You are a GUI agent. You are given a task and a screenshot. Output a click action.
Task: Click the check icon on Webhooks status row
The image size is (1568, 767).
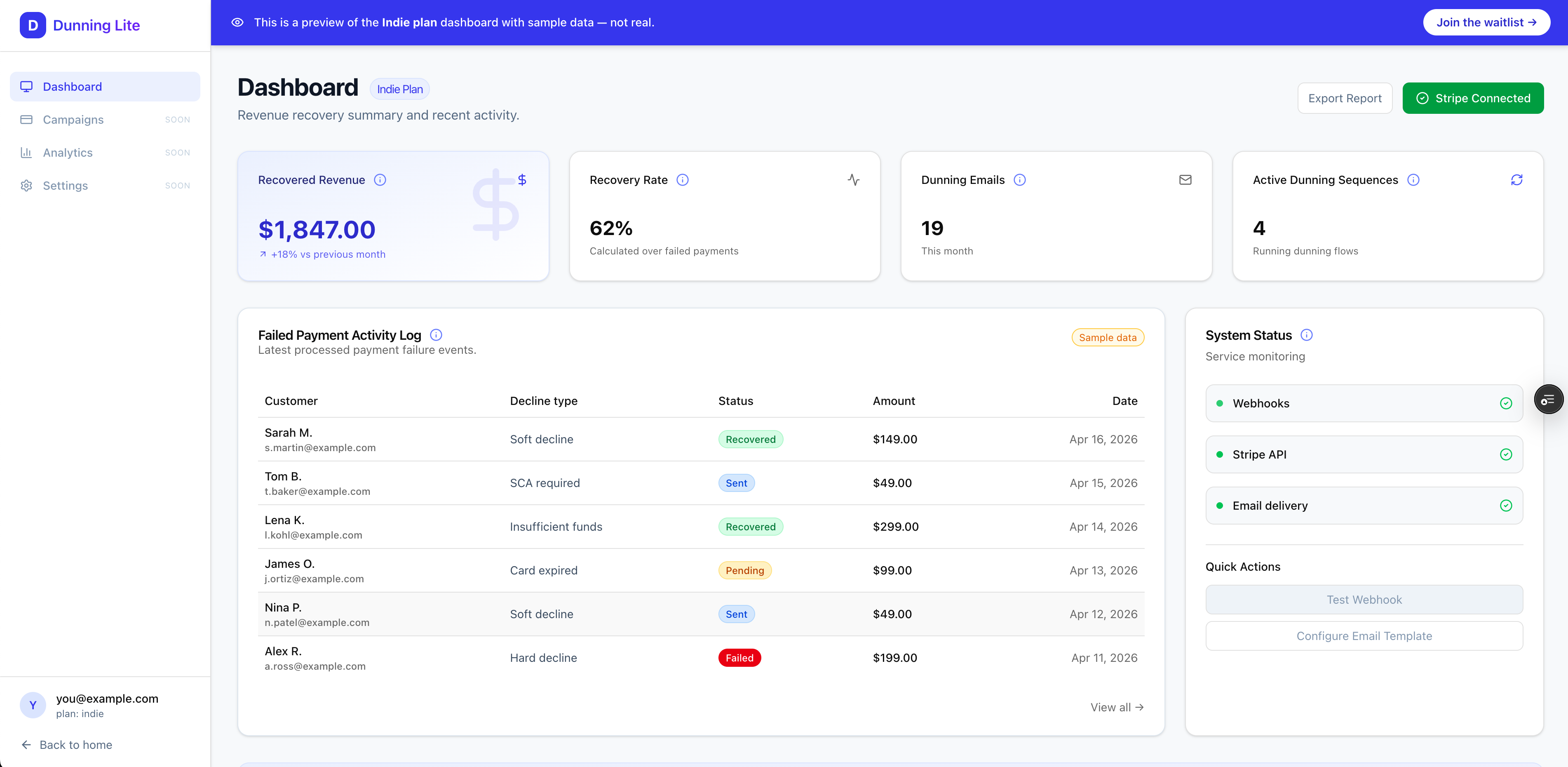pos(1506,403)
